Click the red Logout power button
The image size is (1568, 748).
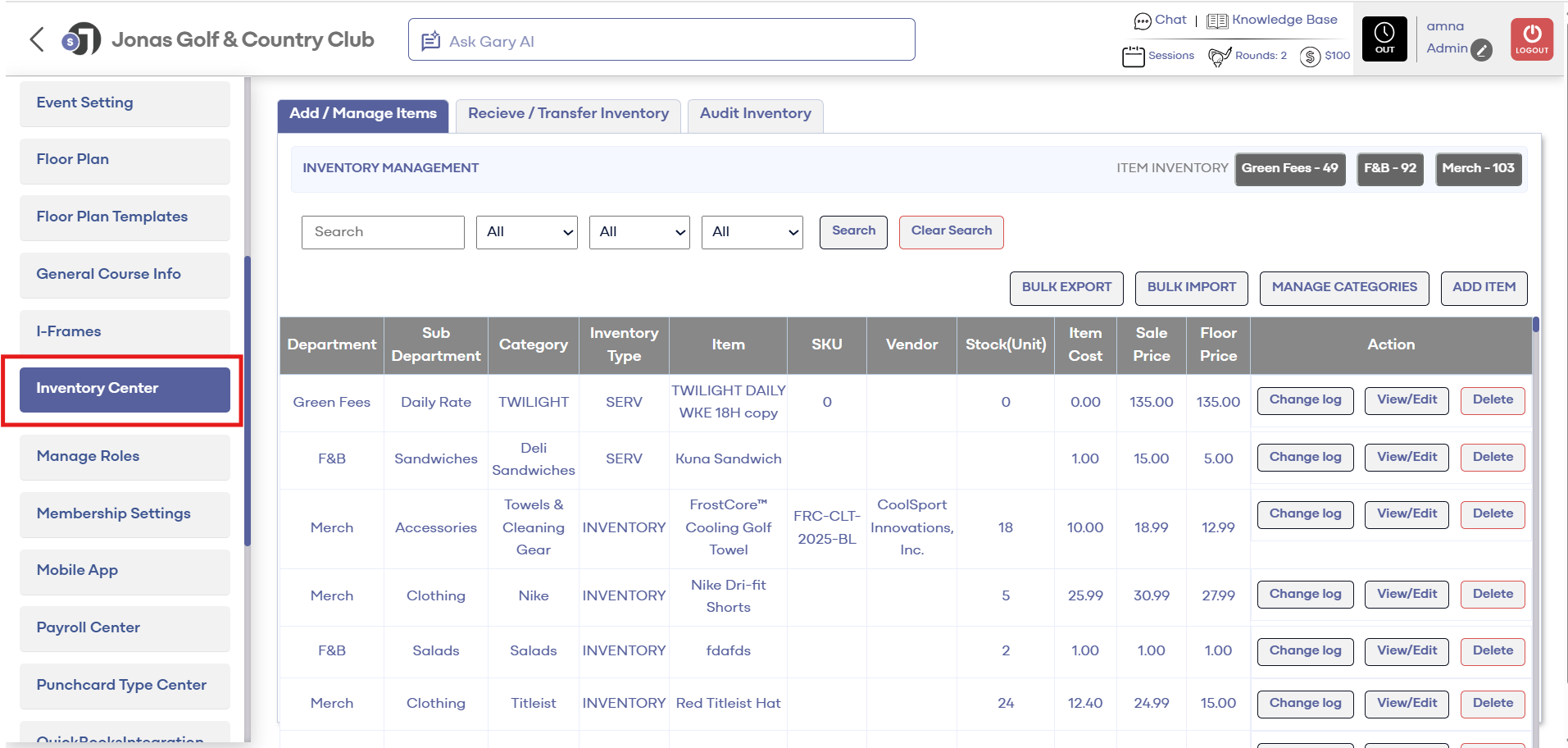[x=1531, y=39]
